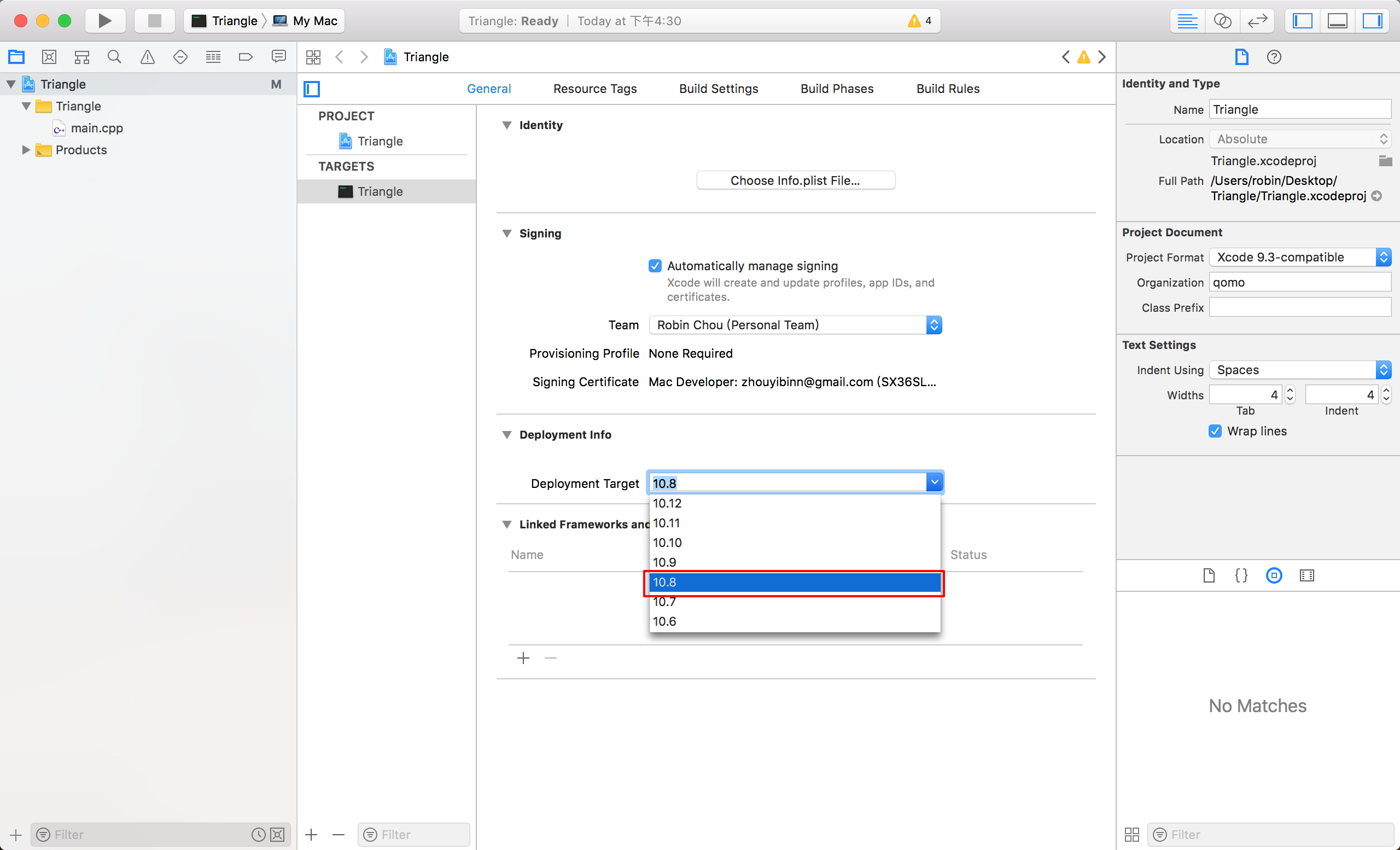Show only recently modified files filter
The height and width of the screenshot is (850, 1400).
click(x=259, y=835)
